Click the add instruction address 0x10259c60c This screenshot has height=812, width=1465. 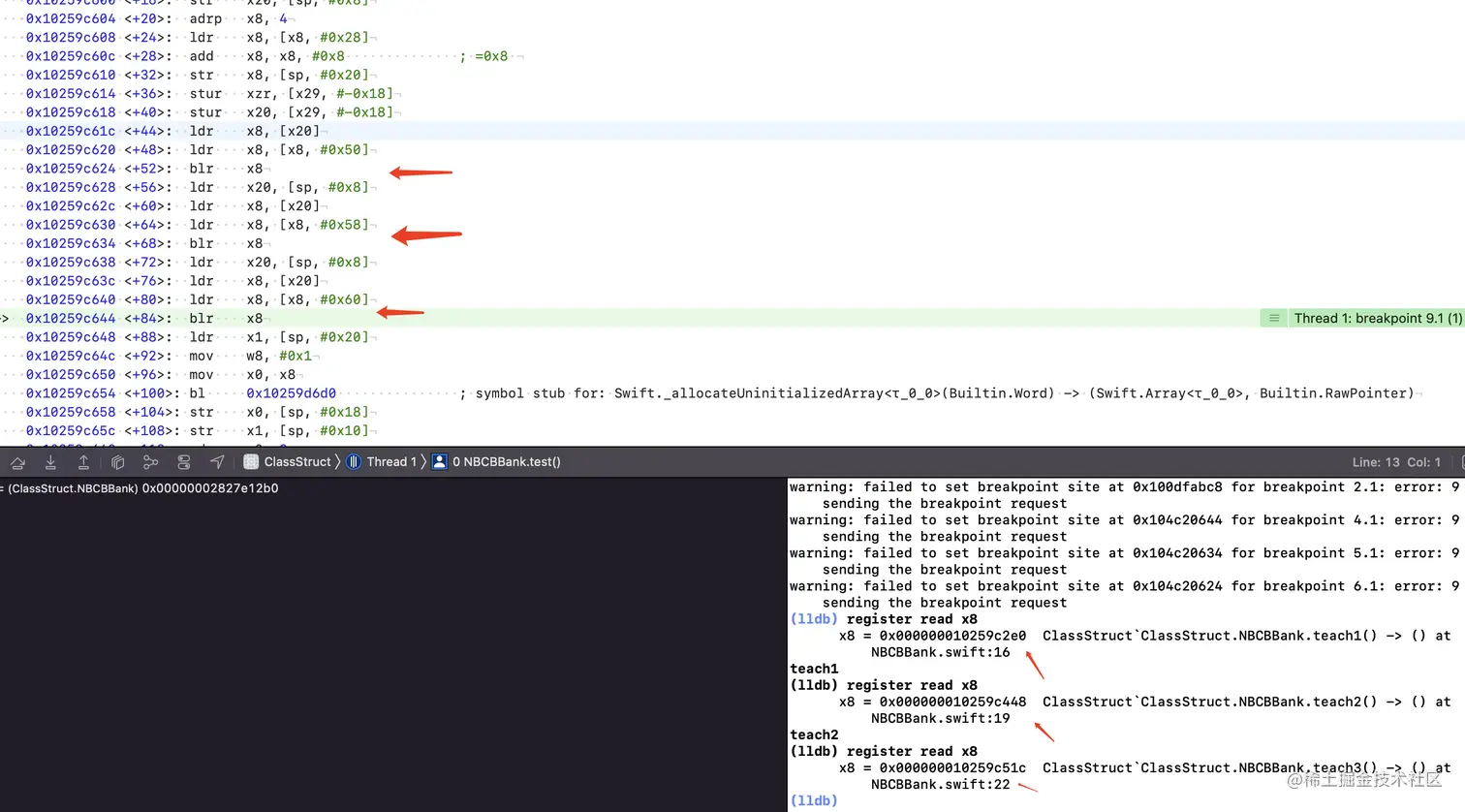(x=71, y=56)
